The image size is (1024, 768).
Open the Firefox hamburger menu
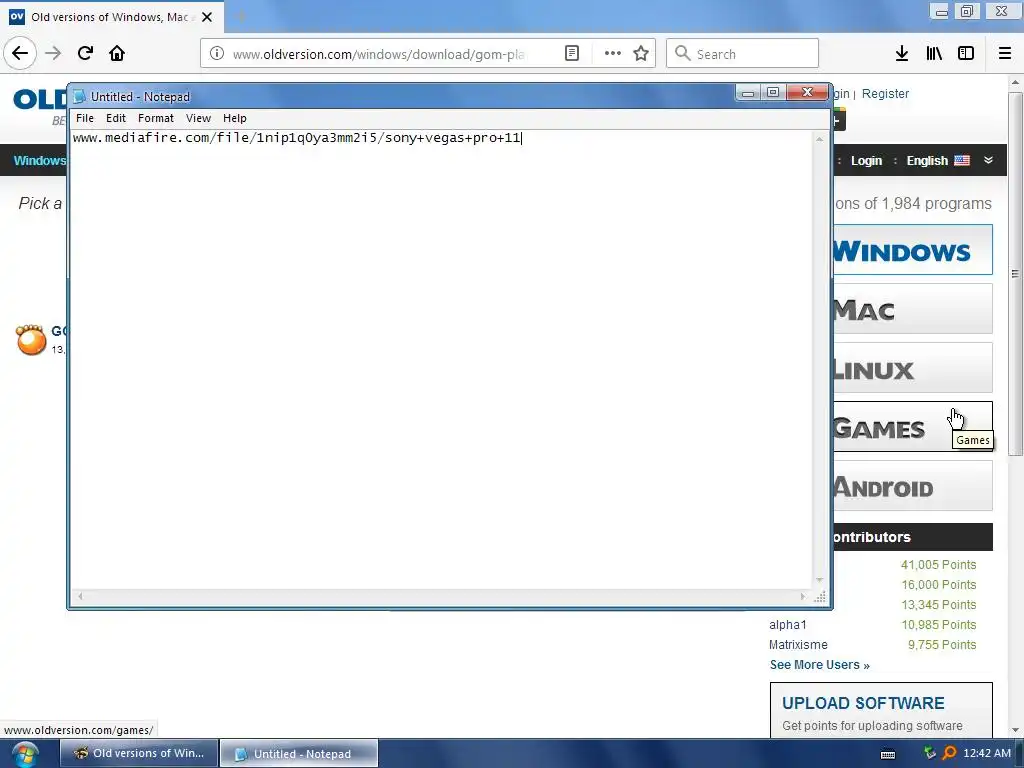(1005, 53)
